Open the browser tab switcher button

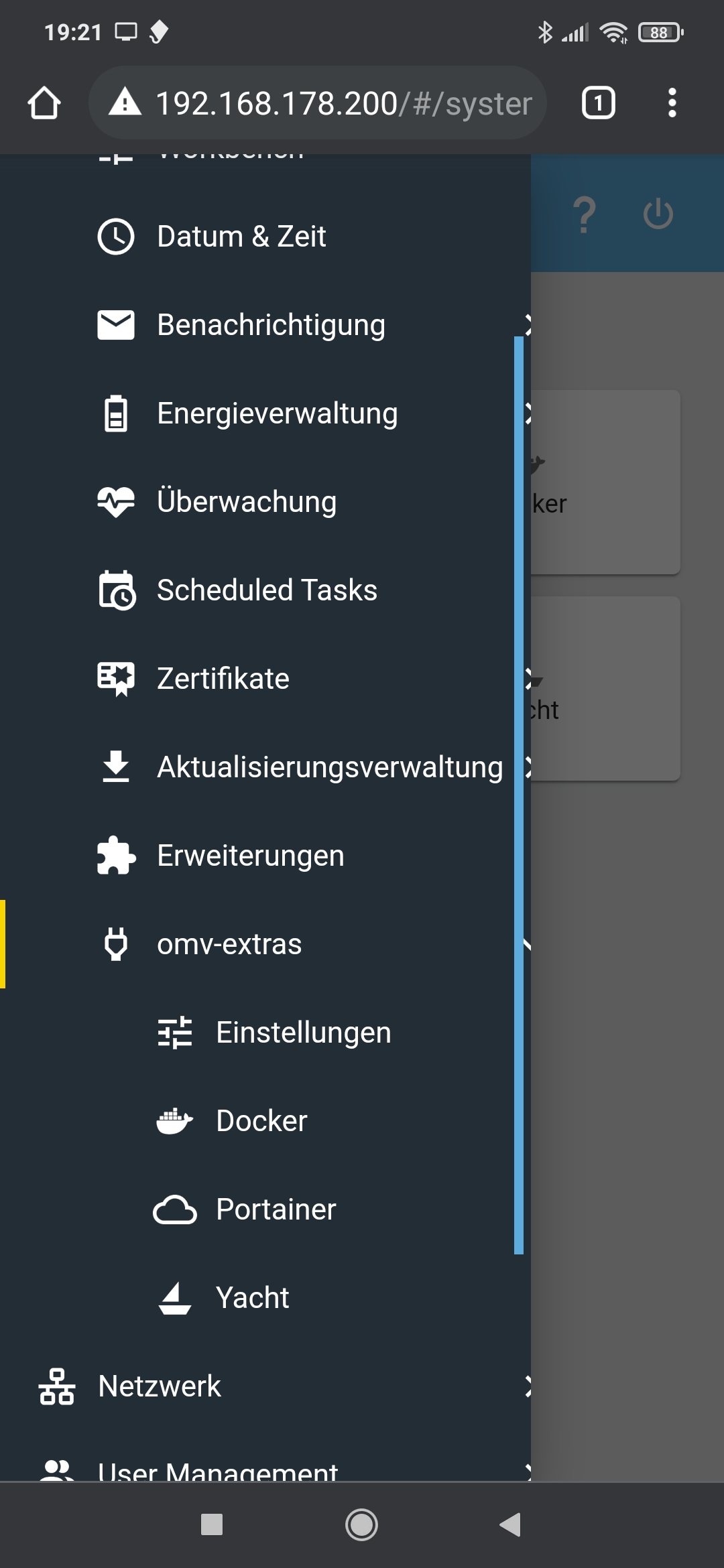[599, 103]
